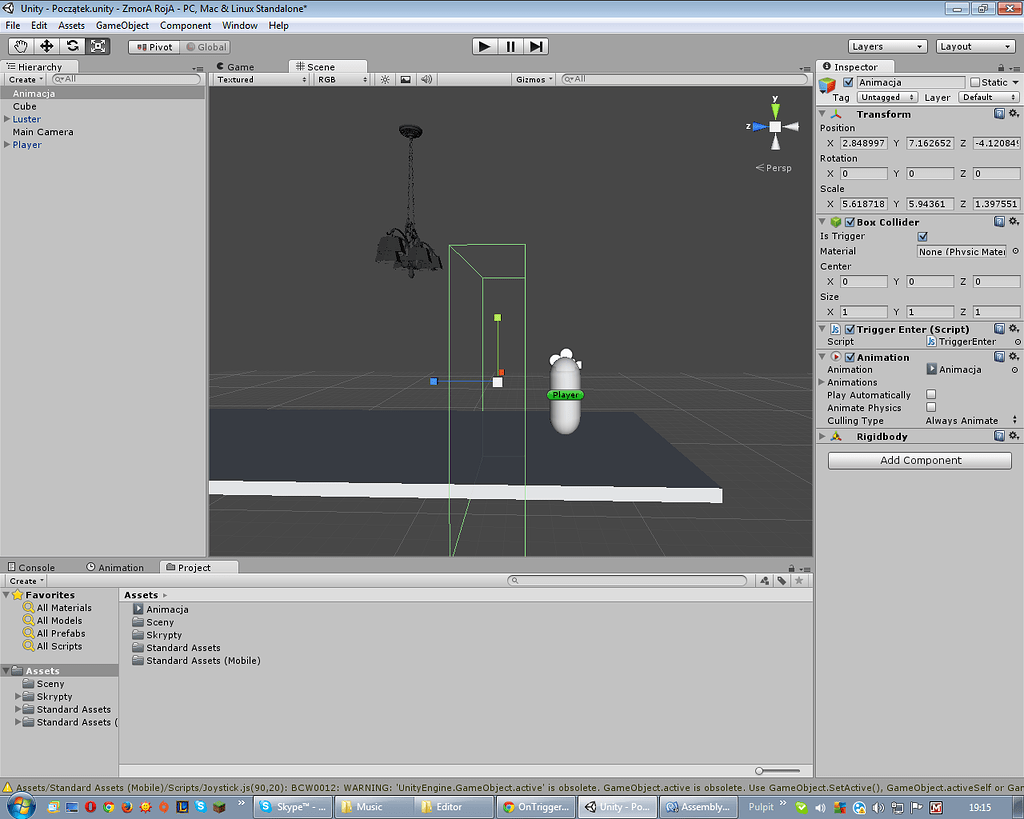Select the Move tool in the toolbar

[45, 46]
